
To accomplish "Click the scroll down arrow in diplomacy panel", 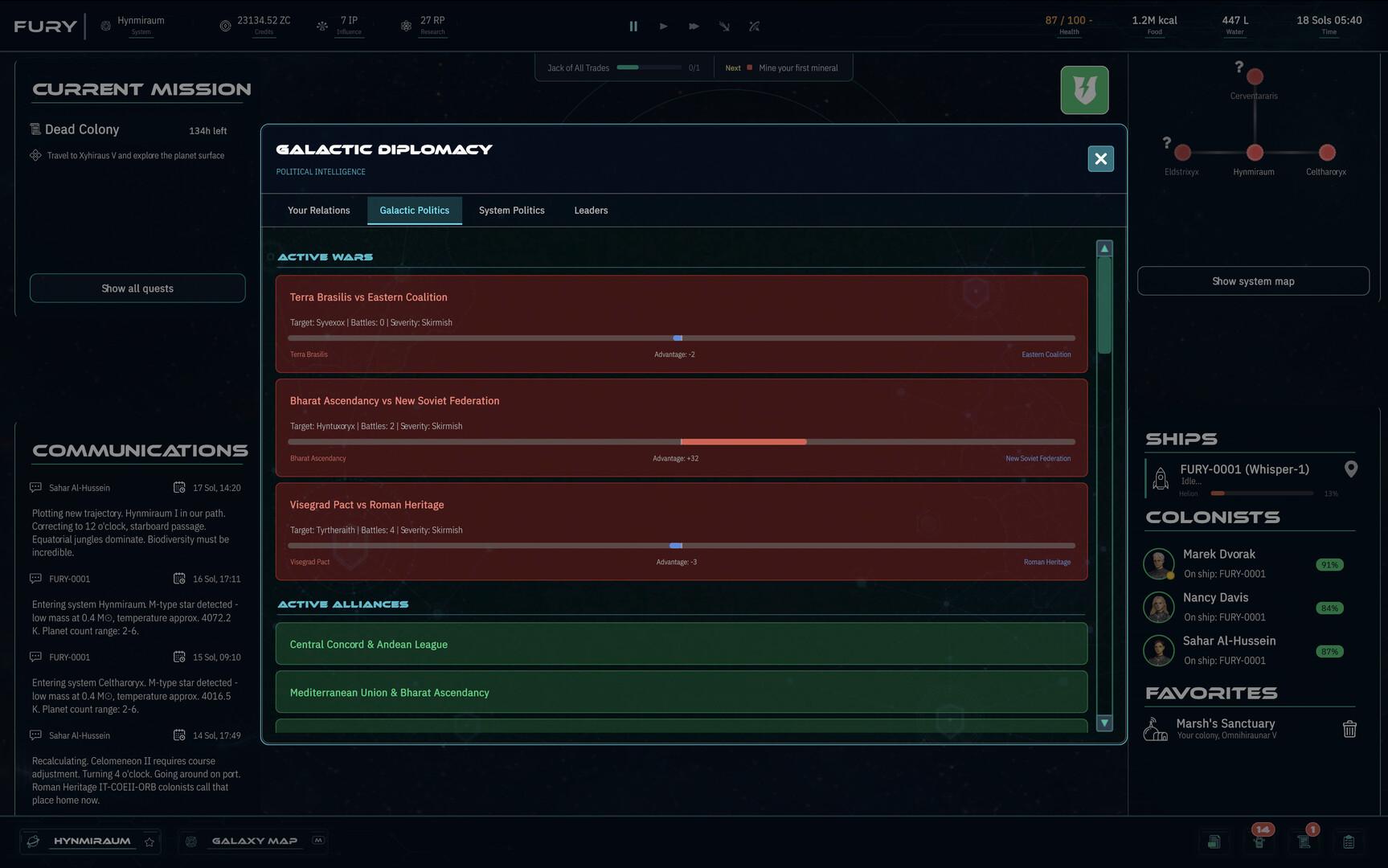I will (x=1104, y=723).
